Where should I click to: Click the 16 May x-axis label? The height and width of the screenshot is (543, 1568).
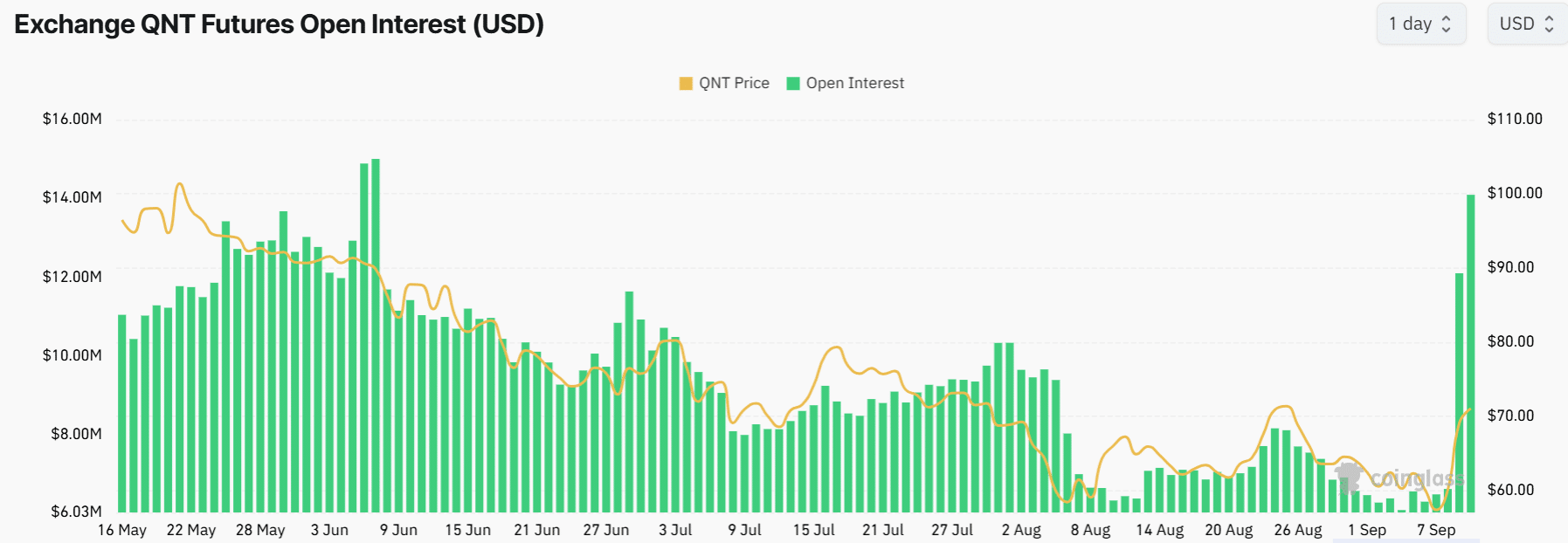122,530
